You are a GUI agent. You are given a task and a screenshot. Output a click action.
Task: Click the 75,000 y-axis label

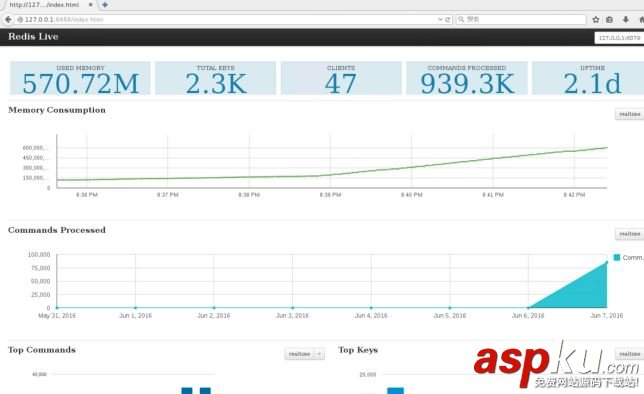41,268
